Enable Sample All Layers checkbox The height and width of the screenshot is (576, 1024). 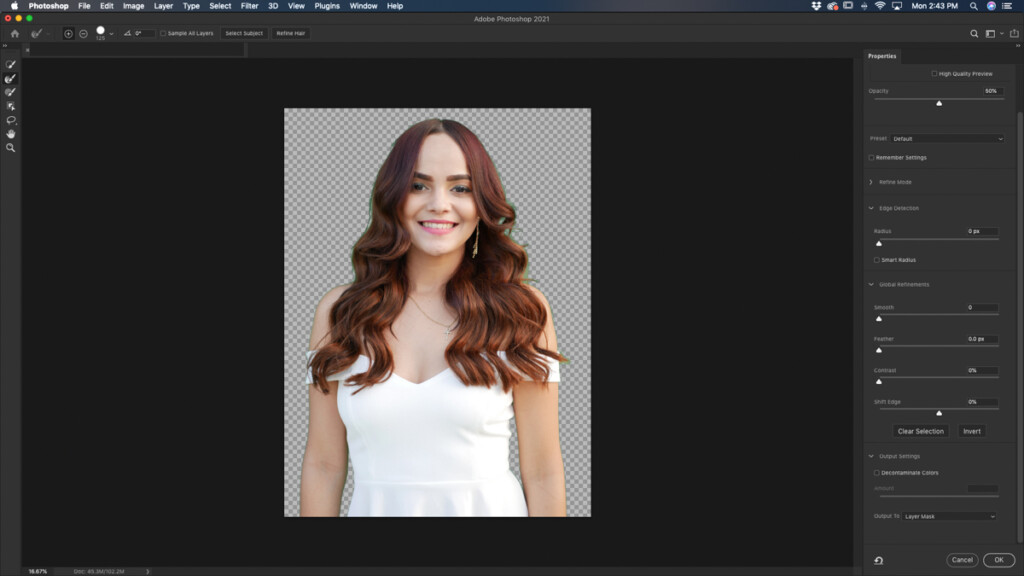163,33
